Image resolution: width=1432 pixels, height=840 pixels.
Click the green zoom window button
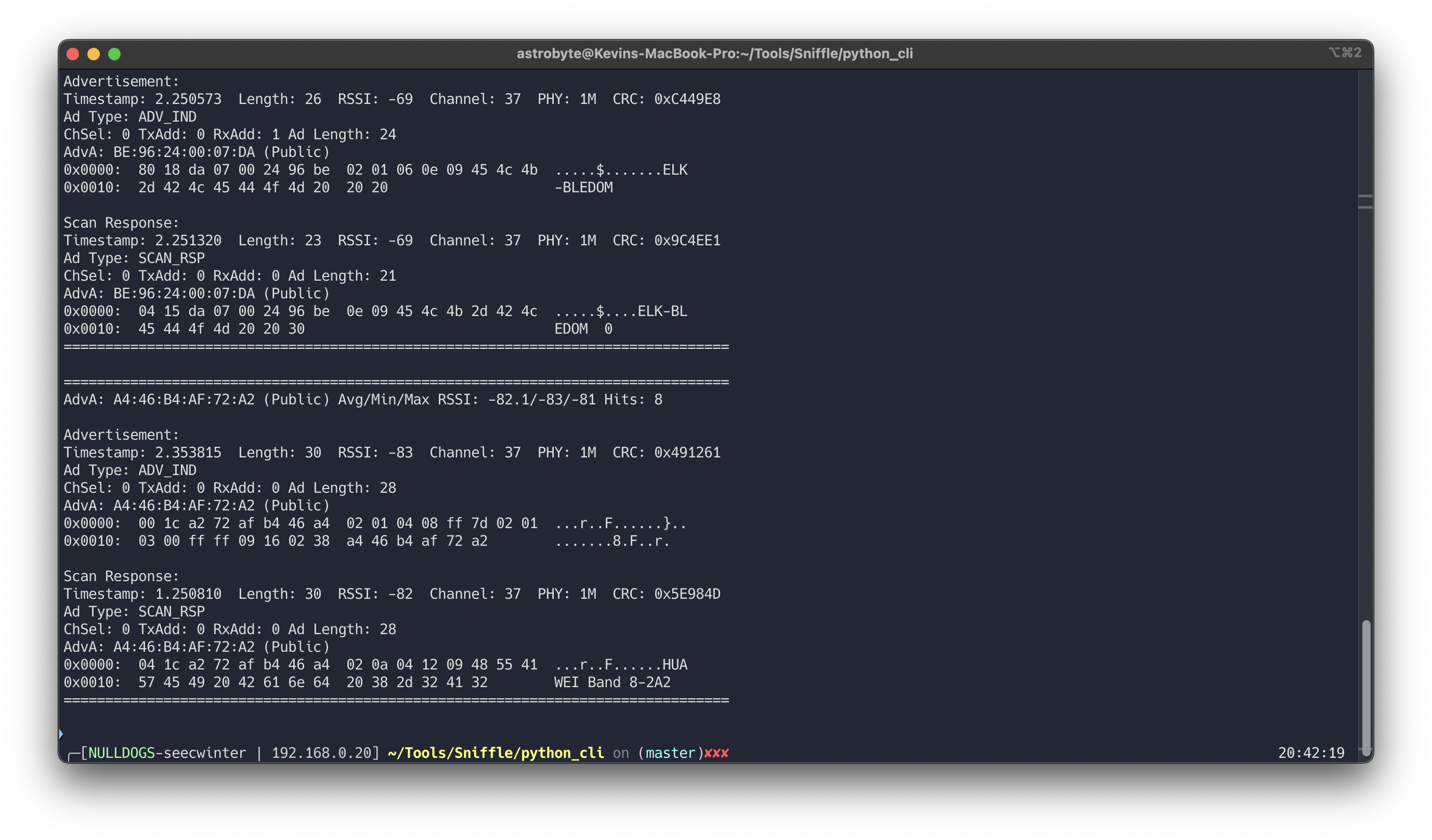point(114,54)
